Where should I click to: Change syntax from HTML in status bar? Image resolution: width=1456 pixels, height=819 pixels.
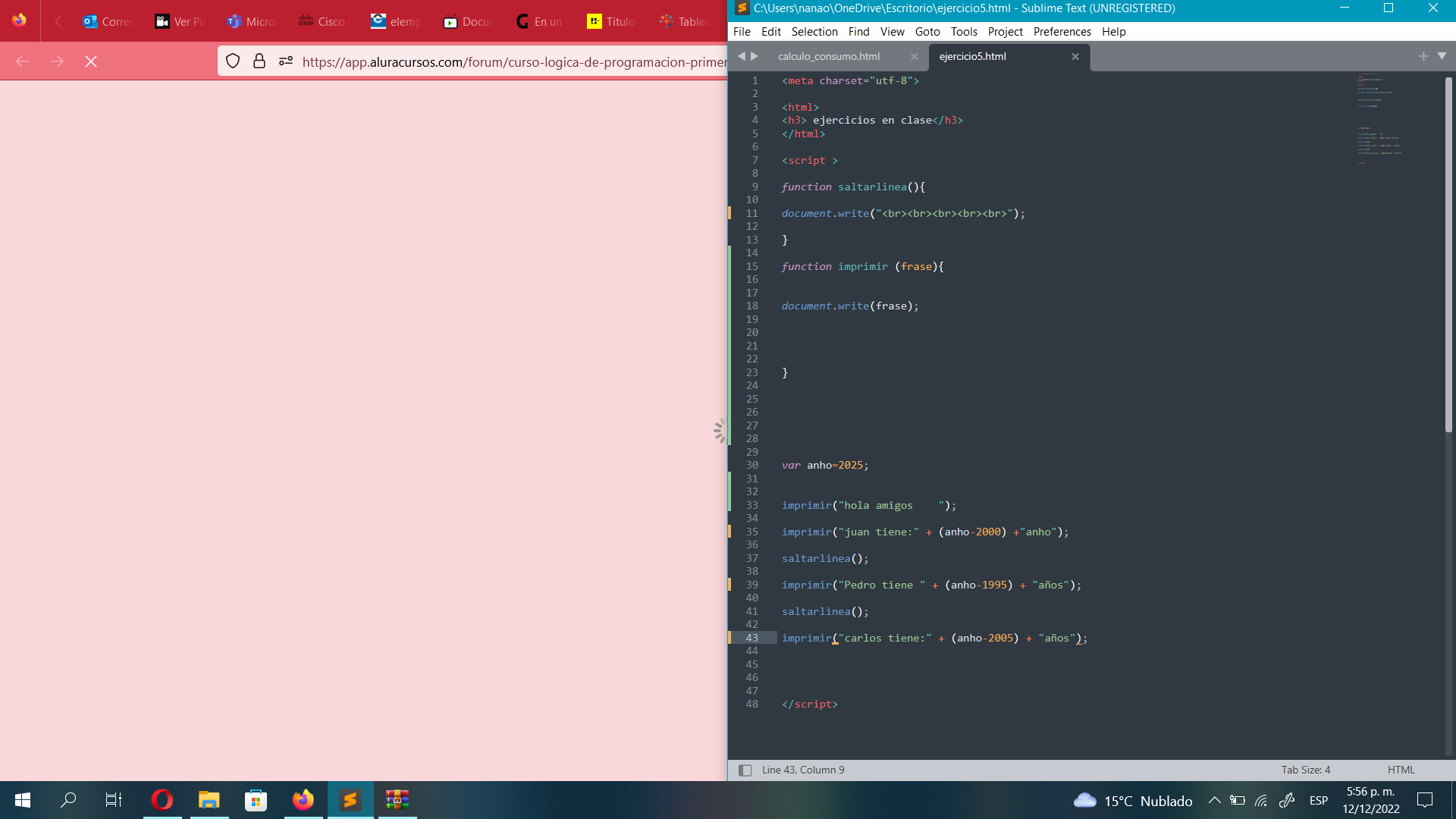click(x=1401, y=770)
